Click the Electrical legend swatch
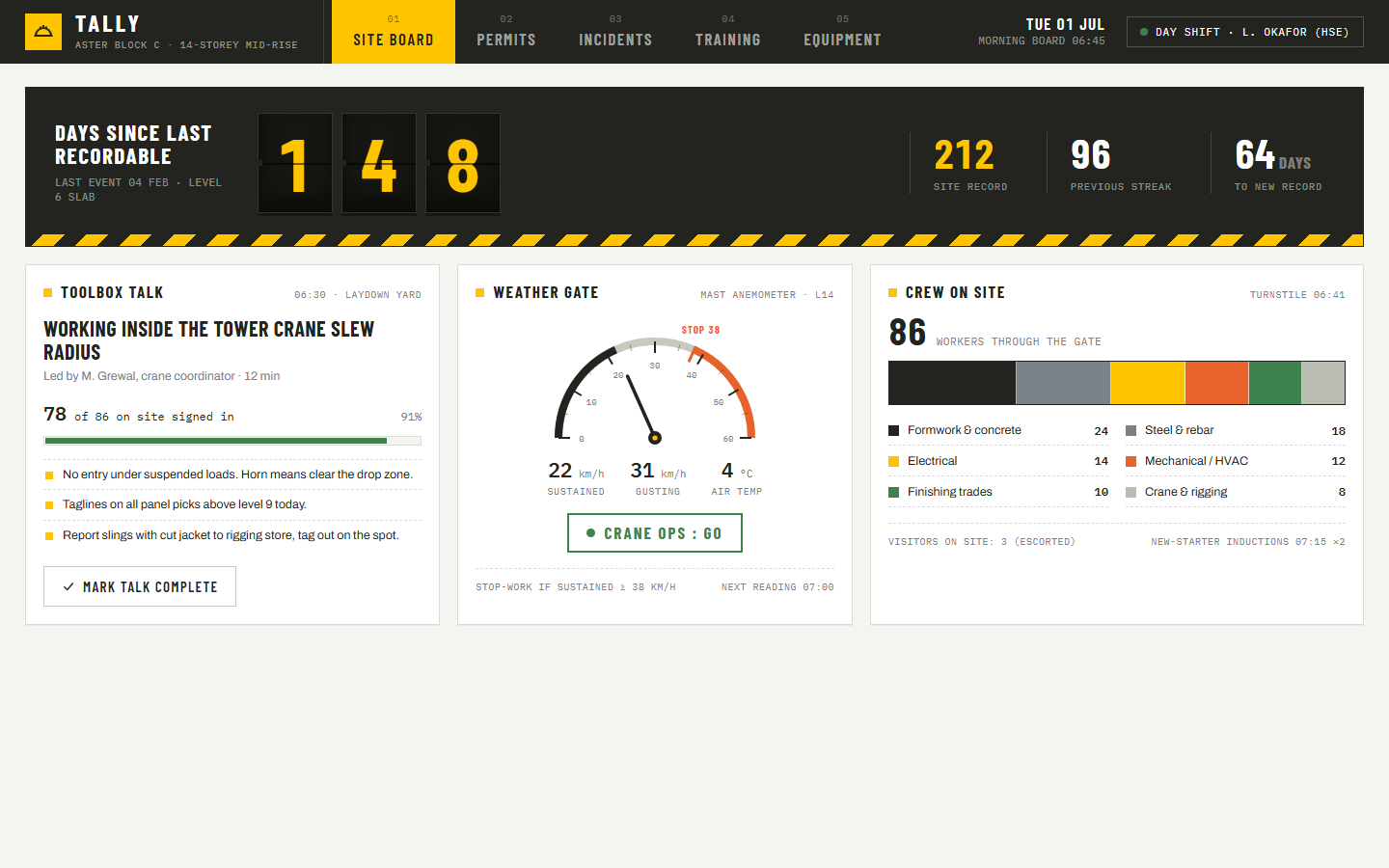The width and height of the screenshot is (1389, 868). pos(893,462)
